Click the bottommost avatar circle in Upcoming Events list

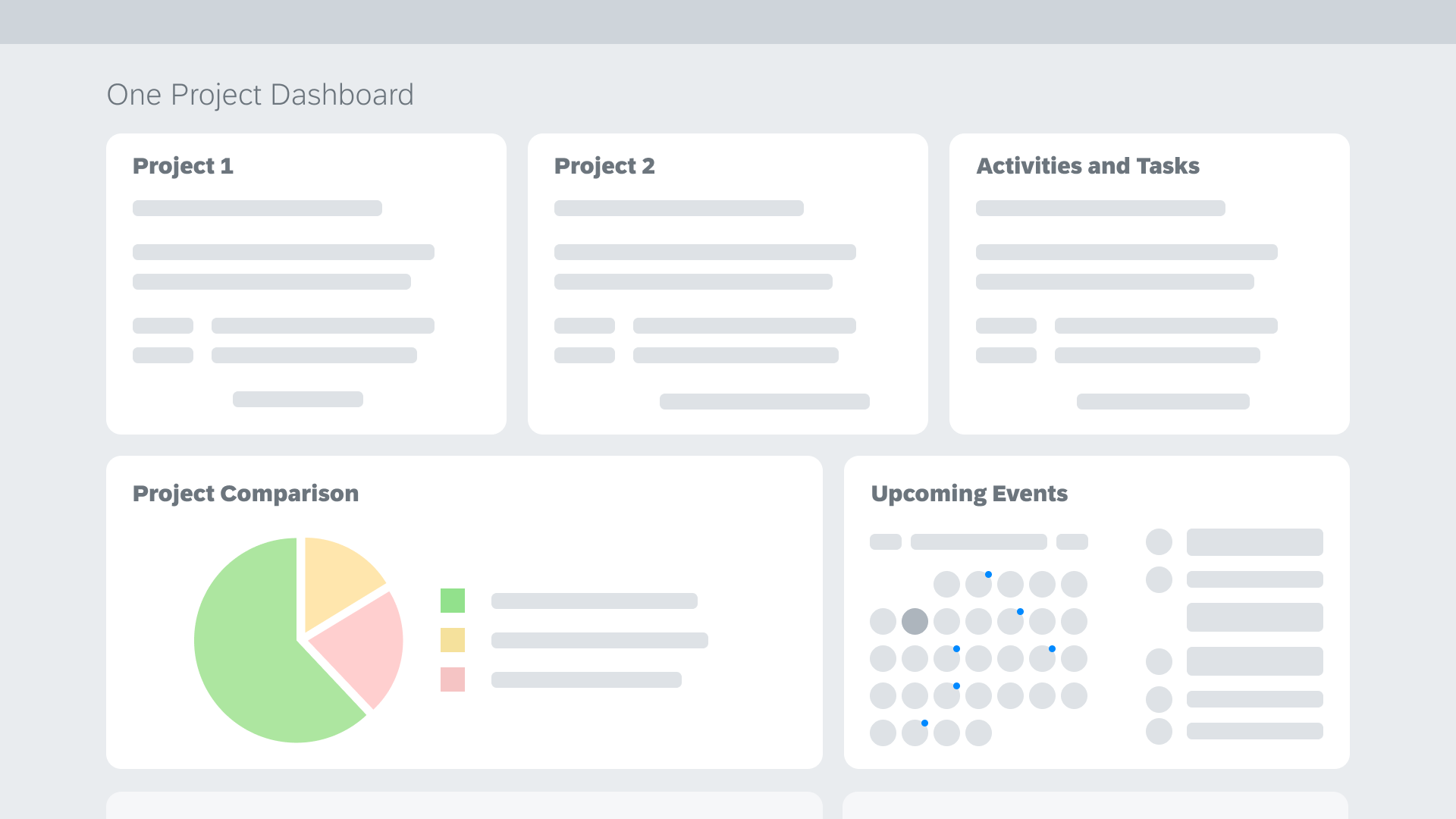(1159, 732)
